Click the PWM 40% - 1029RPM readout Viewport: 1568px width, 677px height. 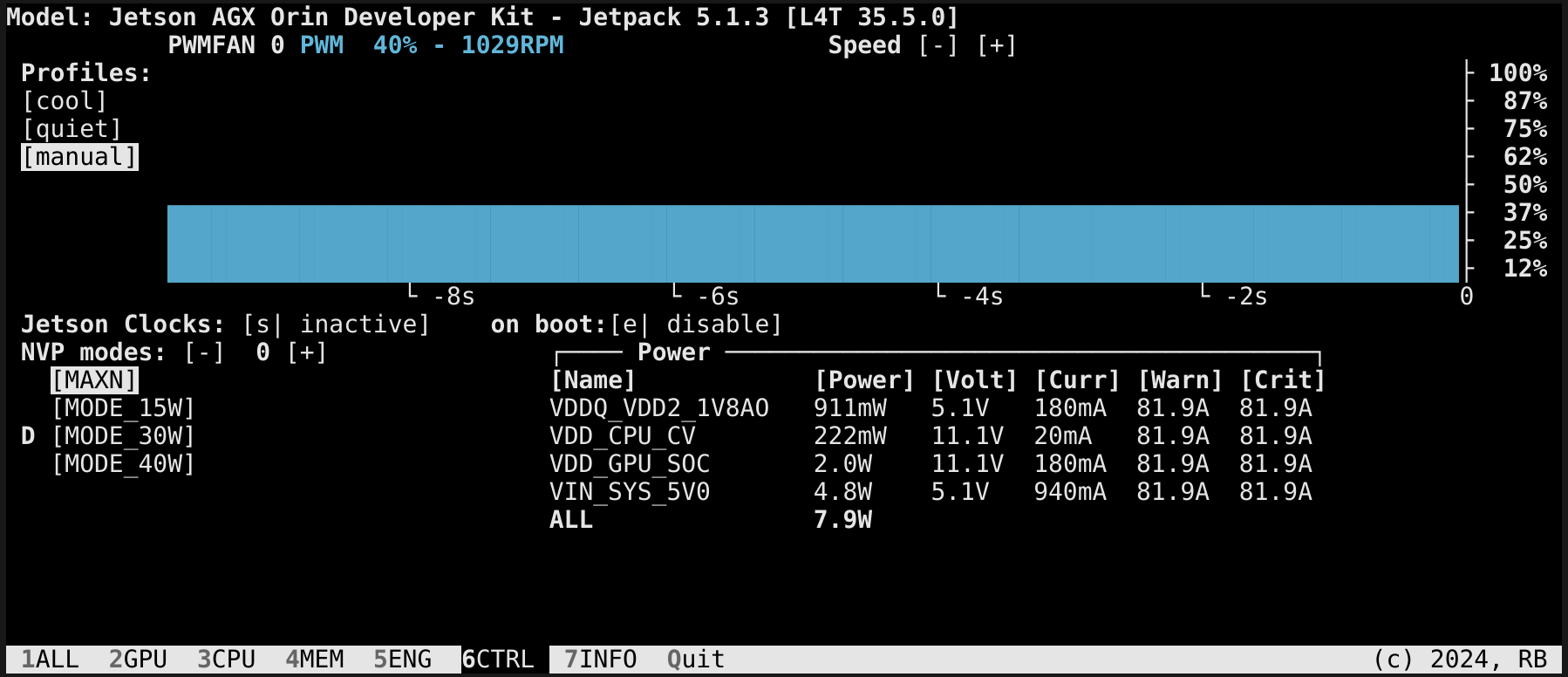[432, 45]
